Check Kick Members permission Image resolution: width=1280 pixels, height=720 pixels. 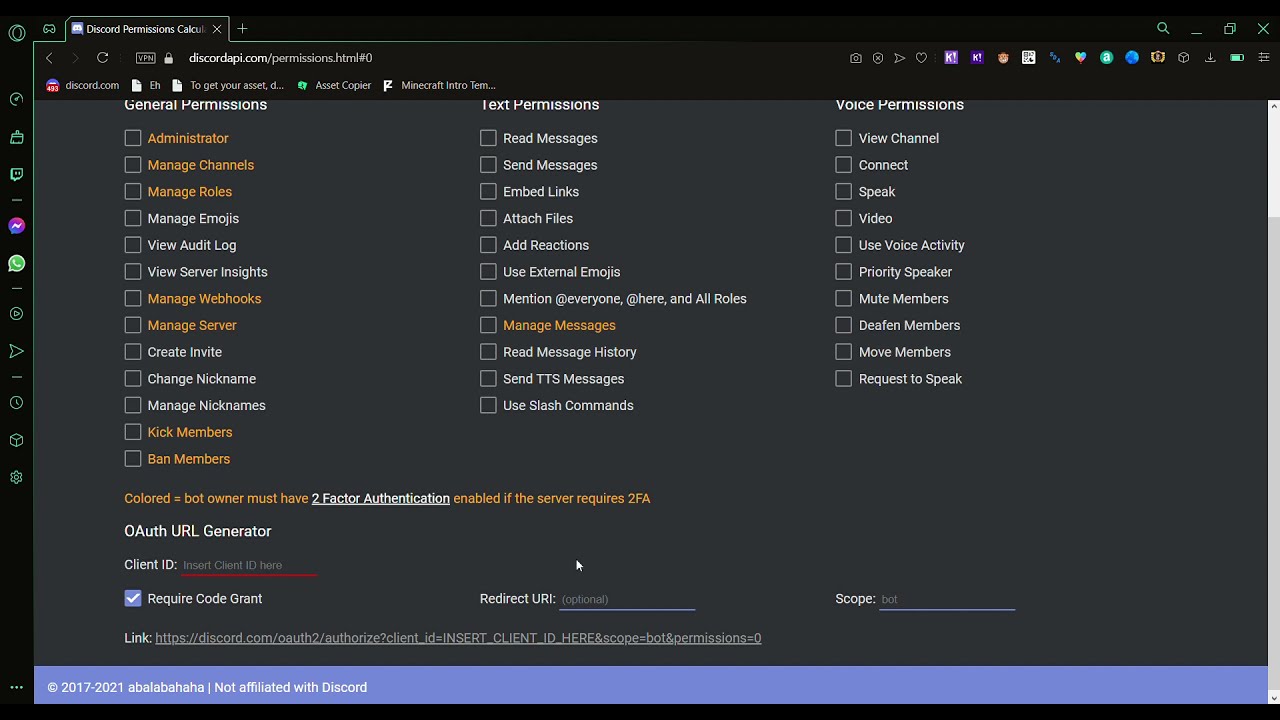point(133,432)
